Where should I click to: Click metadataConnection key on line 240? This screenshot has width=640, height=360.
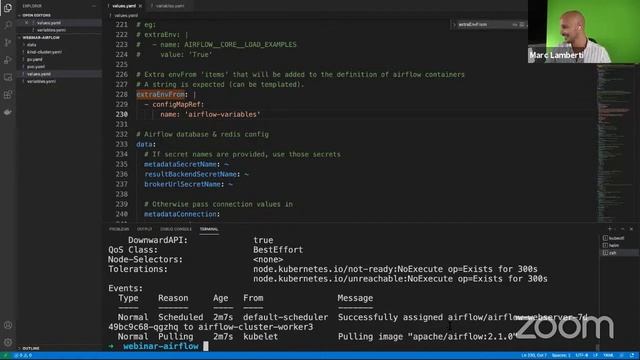point(180,214)
